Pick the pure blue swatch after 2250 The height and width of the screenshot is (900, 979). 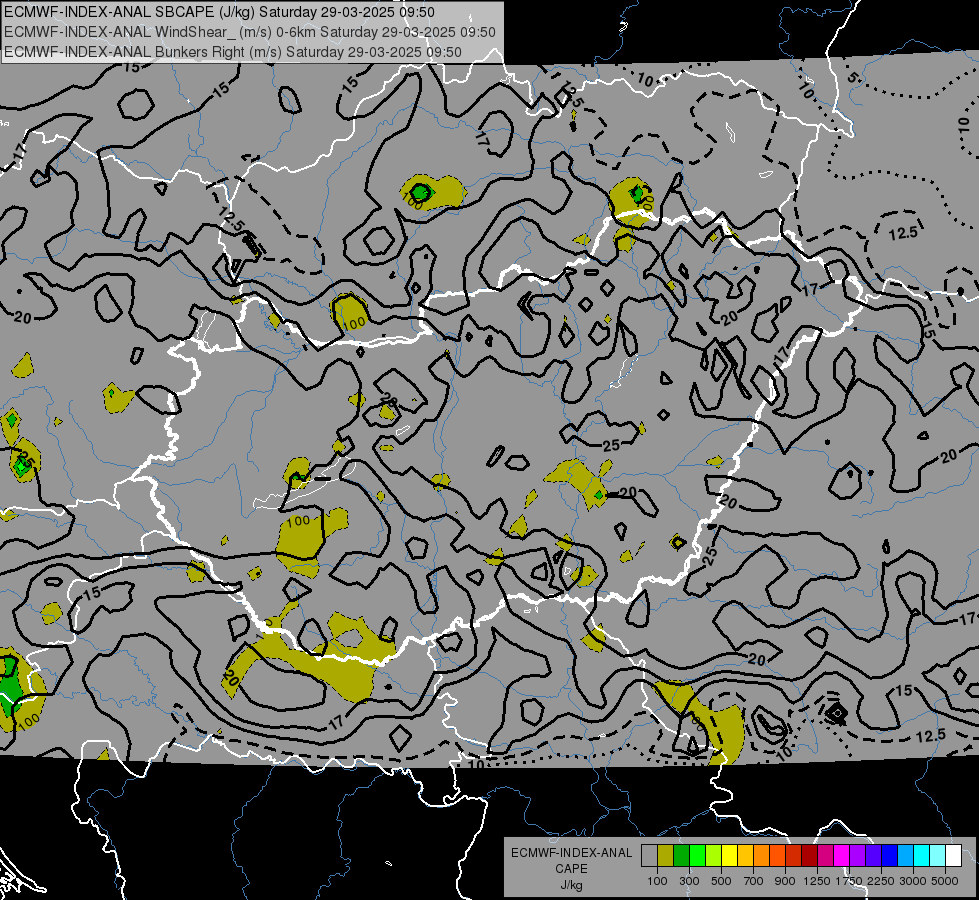pyautogui.click(x=890, y=856)
